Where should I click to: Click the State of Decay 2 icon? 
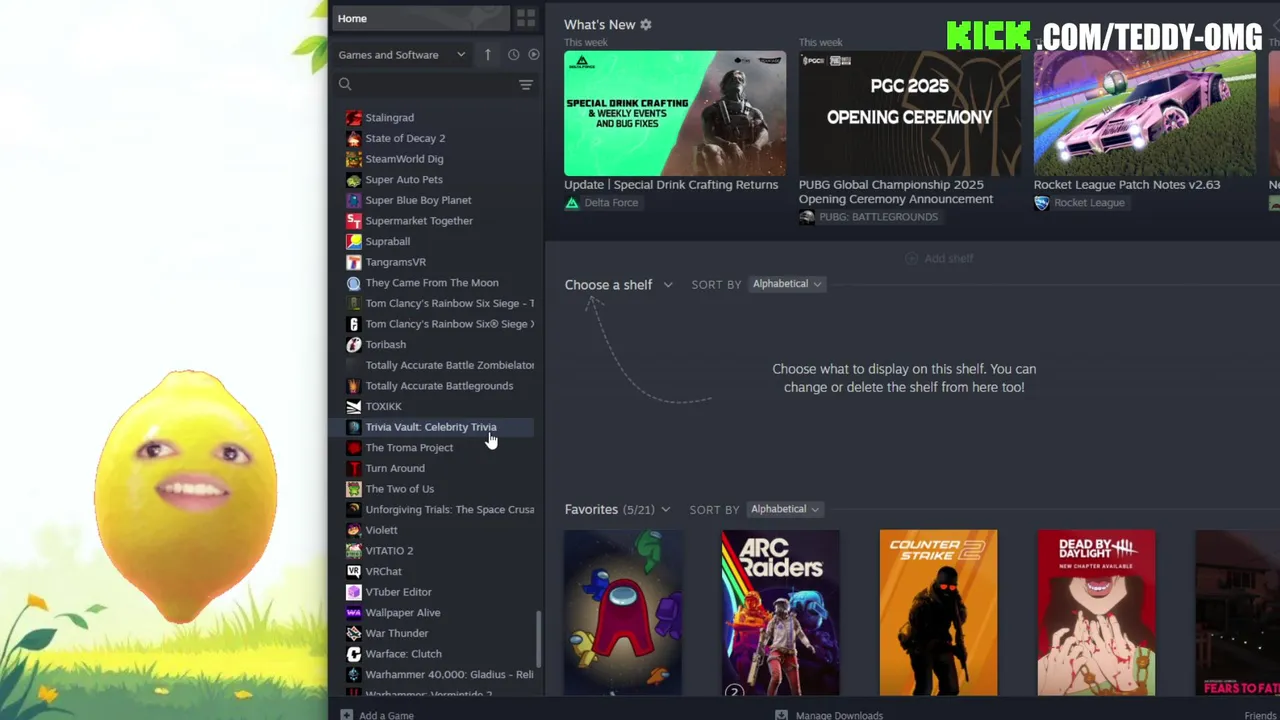[353, 138]
